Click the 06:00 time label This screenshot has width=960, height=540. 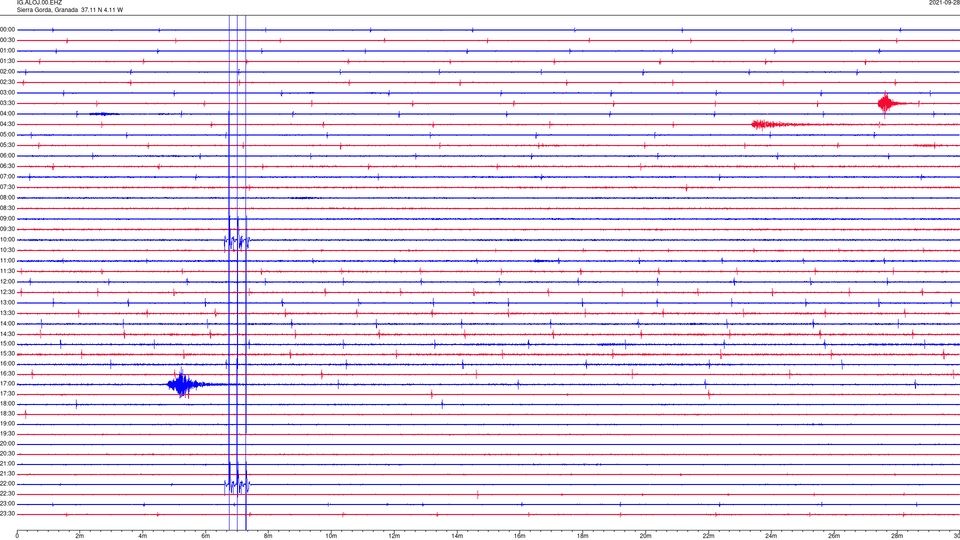[x=8, y=156]
